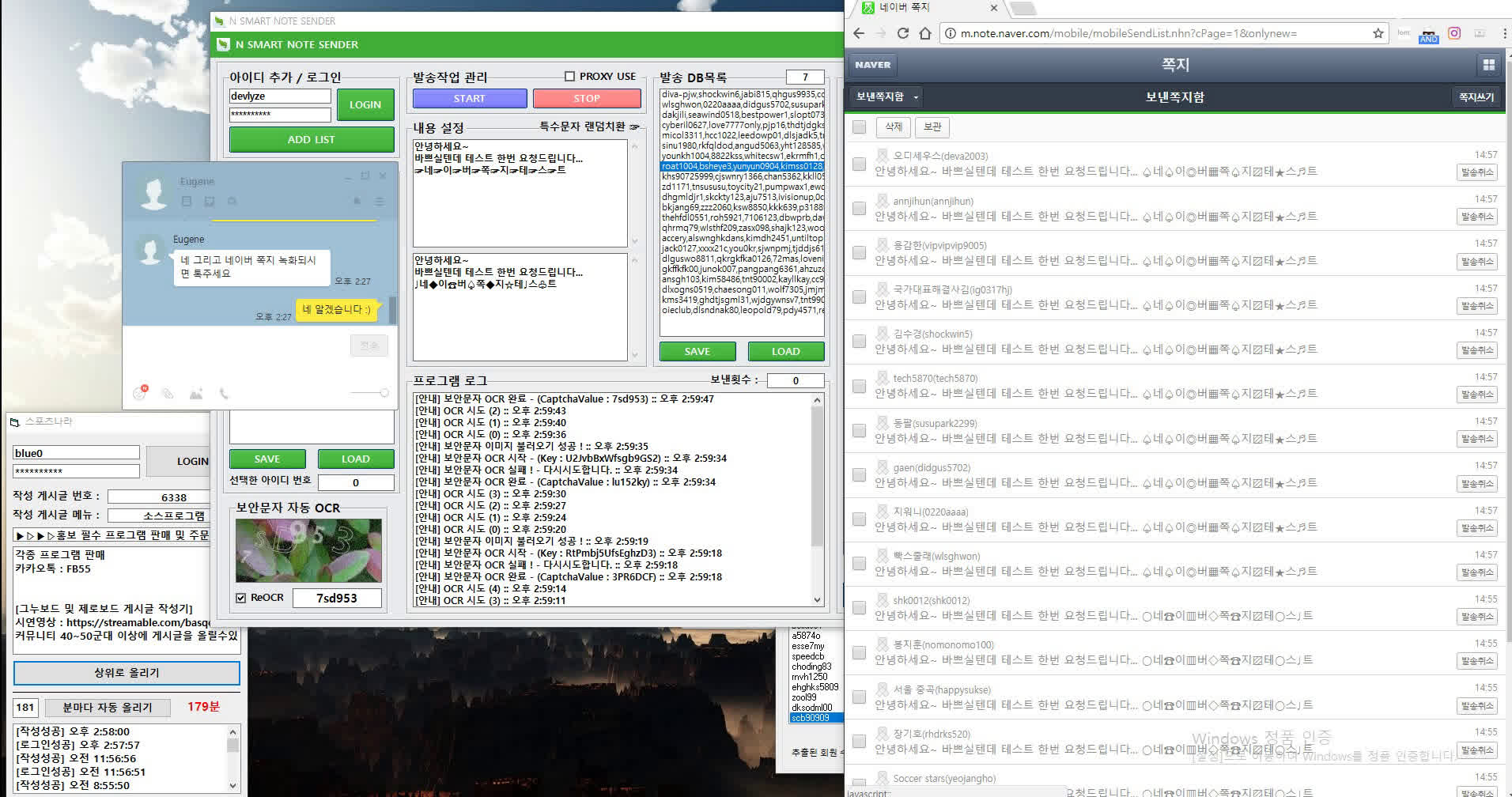Open chat search in the Eugene chat header
The width and height of the screenshot is (1512, 797).
tap(232, 202)
